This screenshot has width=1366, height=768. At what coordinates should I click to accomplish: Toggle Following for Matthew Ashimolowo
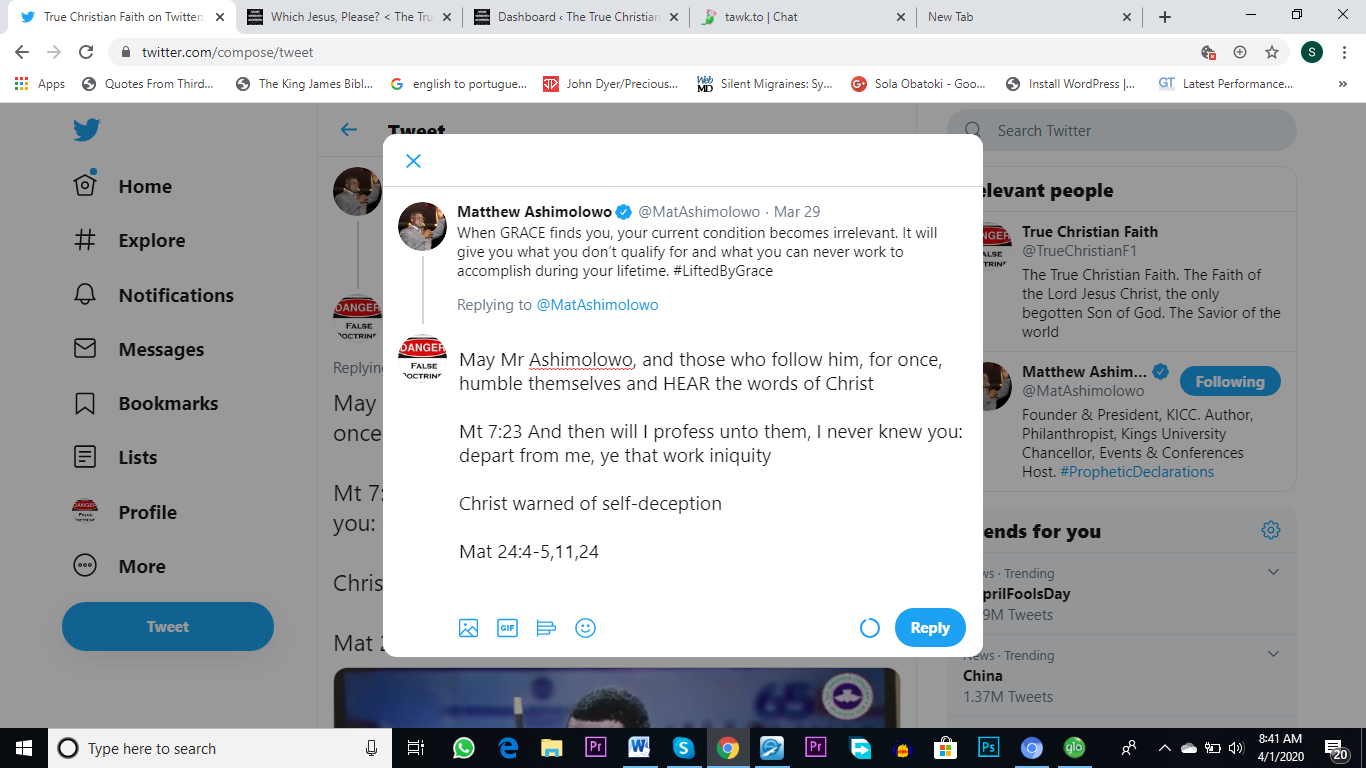(x=1230, y=381)
